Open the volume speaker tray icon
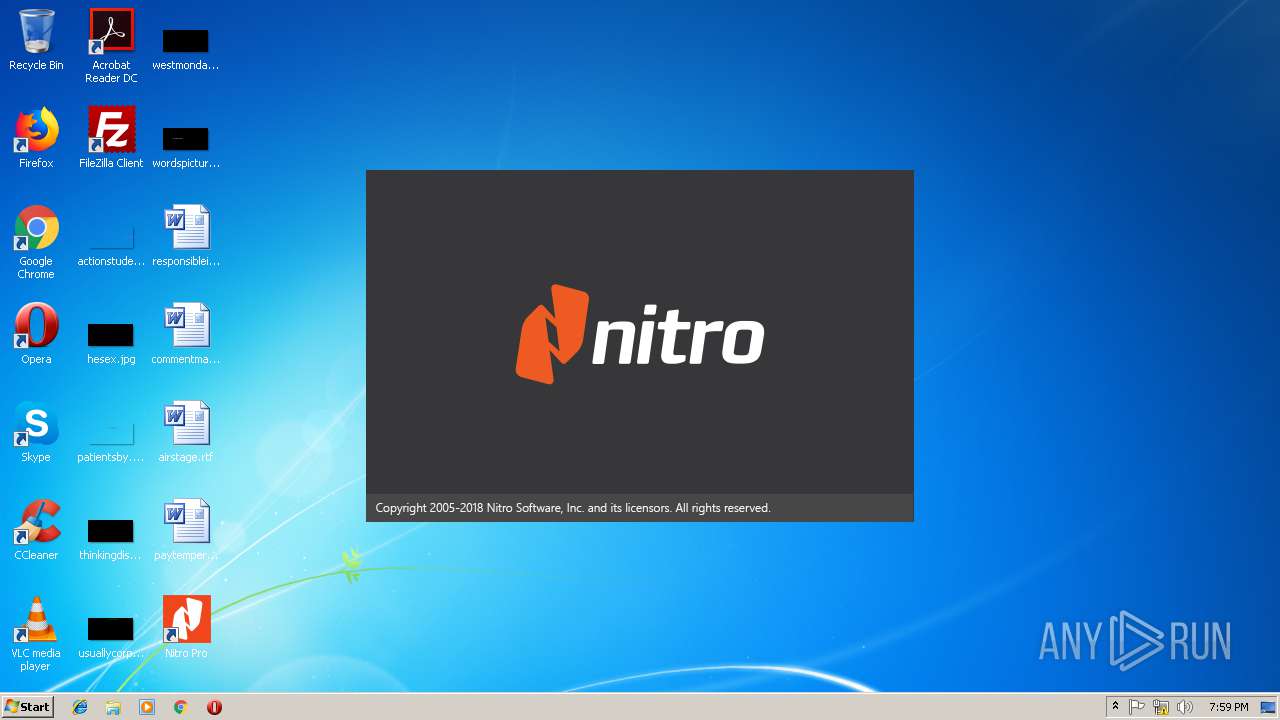Image resolution: width=1280 pixels, height=720 pixels. 1185,707
